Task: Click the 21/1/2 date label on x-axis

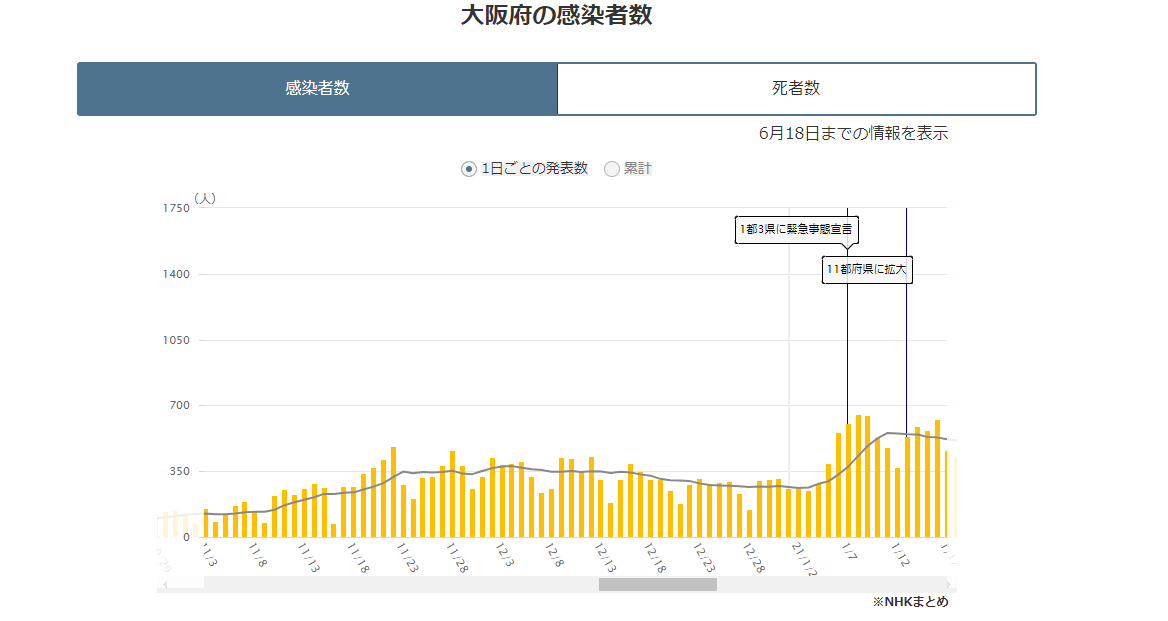Action: coord(804,559)
